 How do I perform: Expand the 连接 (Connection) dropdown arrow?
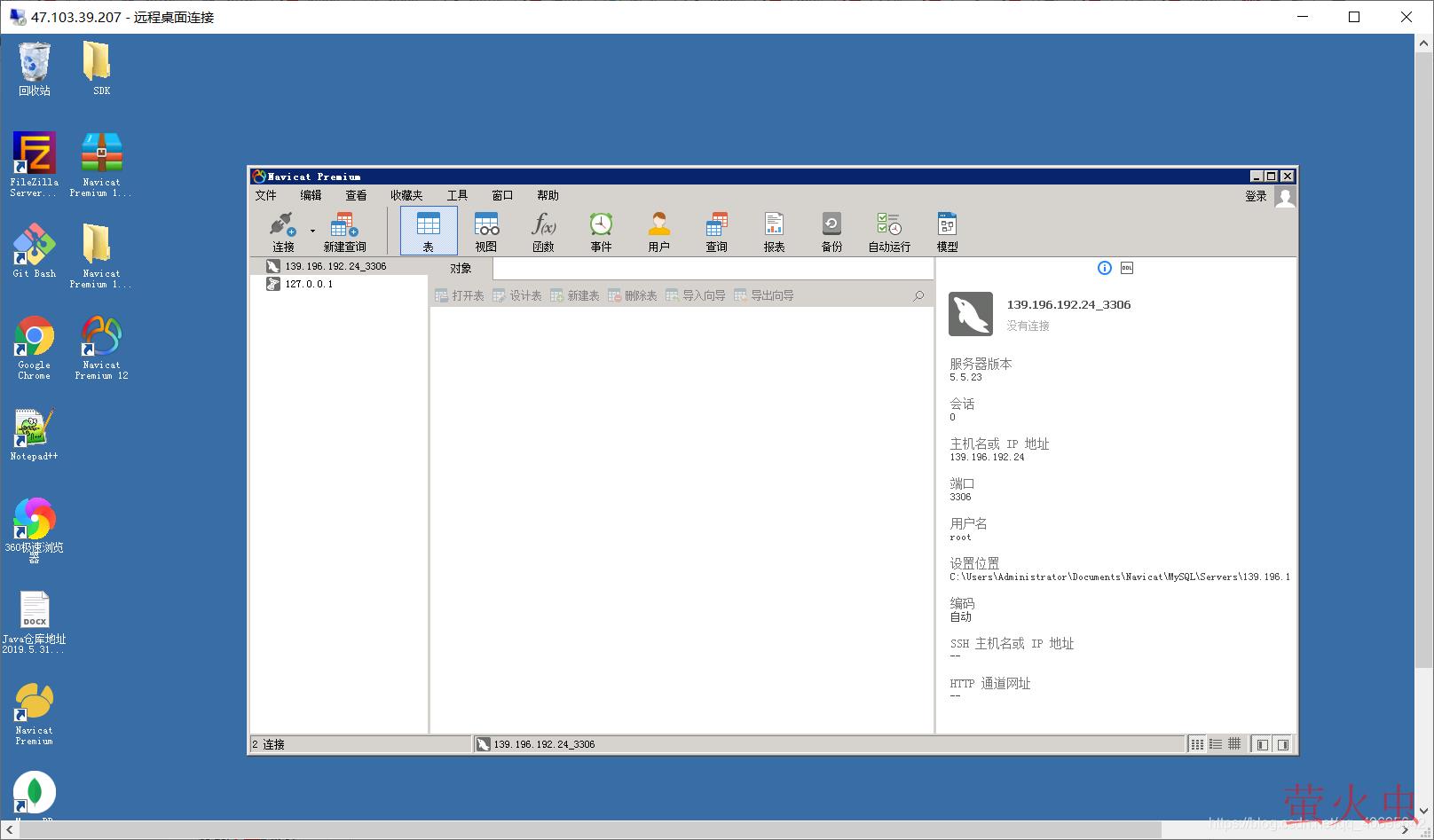pyautogui.click(x=312, y=232)
